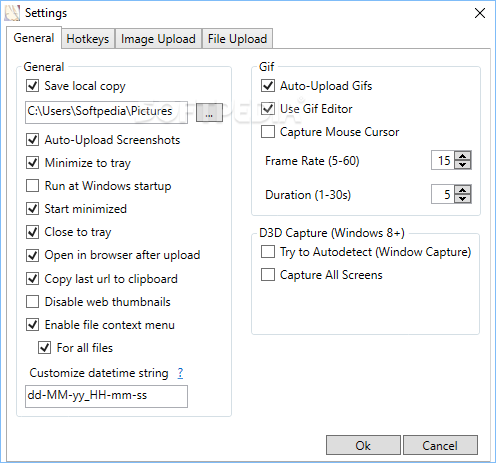Confirm settings with Ok button
Image resolution: width=496 pixels, height=463 pixels.
363,445
